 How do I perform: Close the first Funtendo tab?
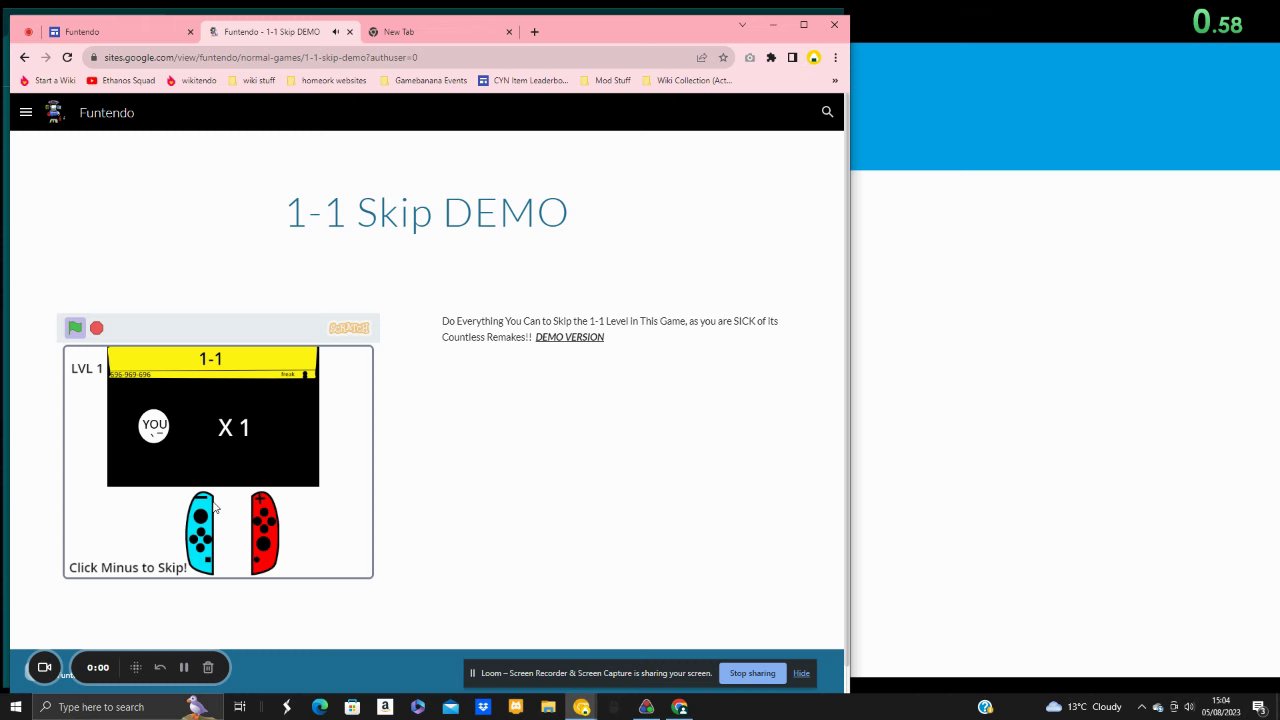(x=190, y=32)
